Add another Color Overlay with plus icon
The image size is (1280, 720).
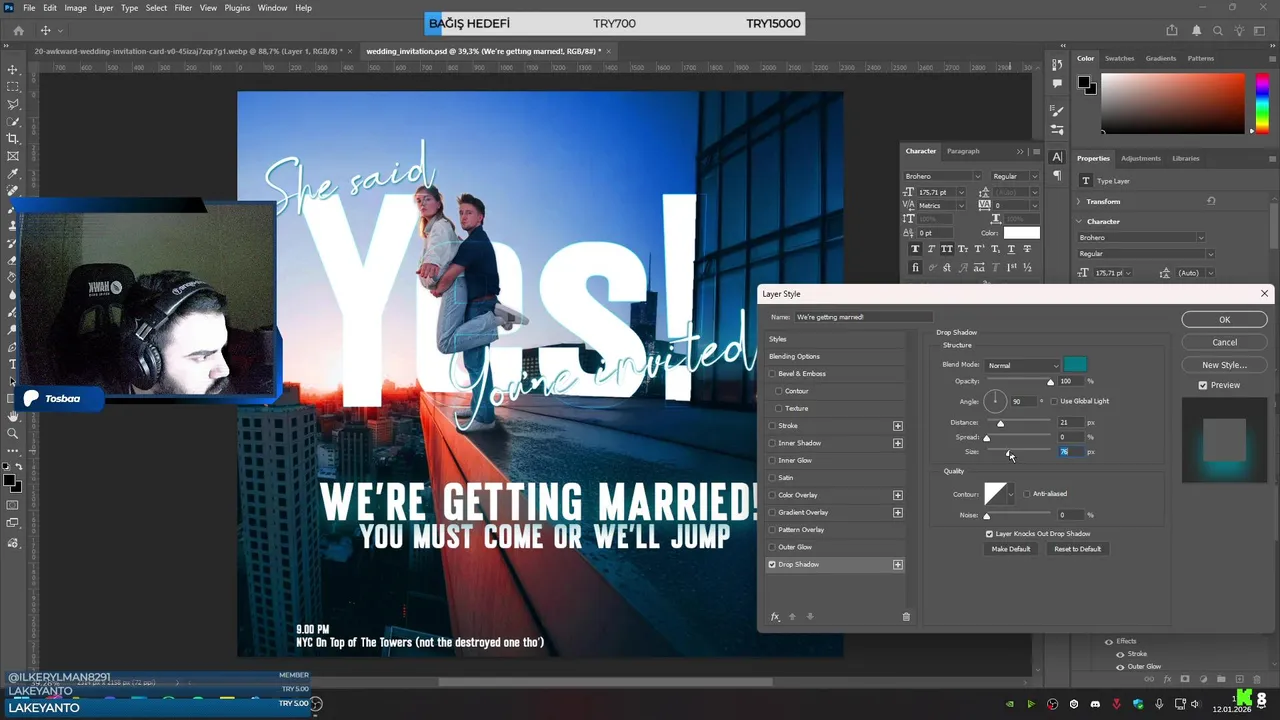[x=898, y=495]
